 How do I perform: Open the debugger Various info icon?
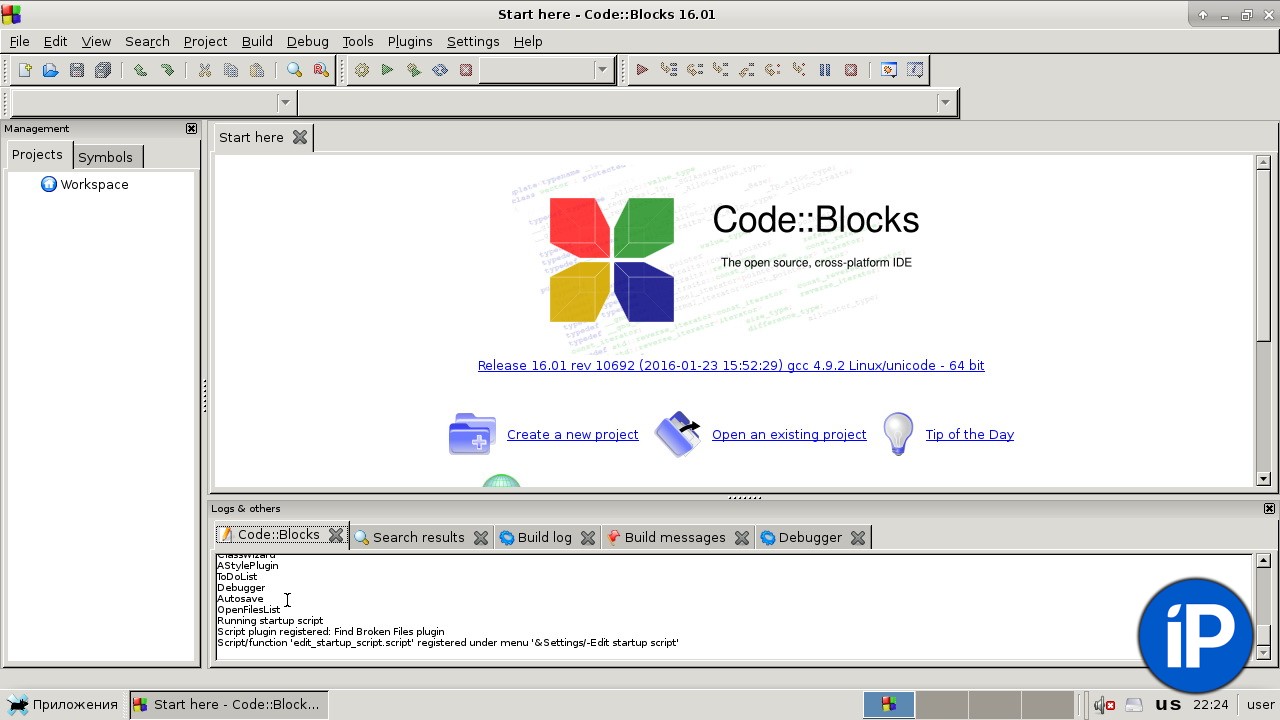[915, 70]
